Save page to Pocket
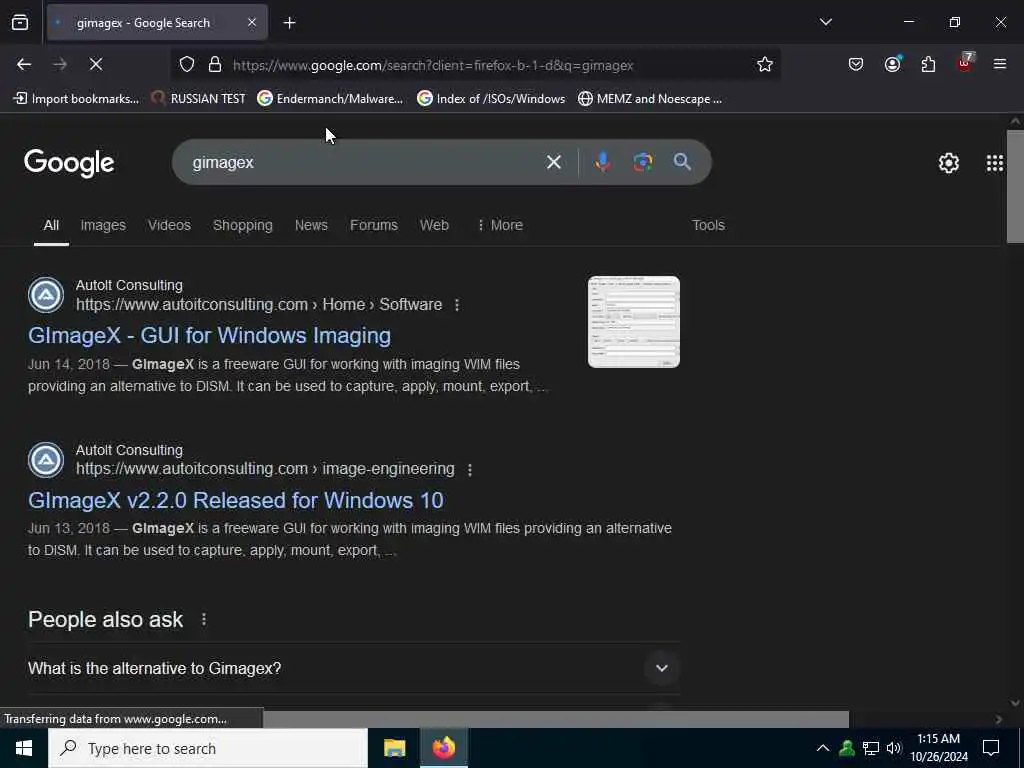Image resolution: width=1024 pixels, height=768 pixels. (x=856, y=64)
